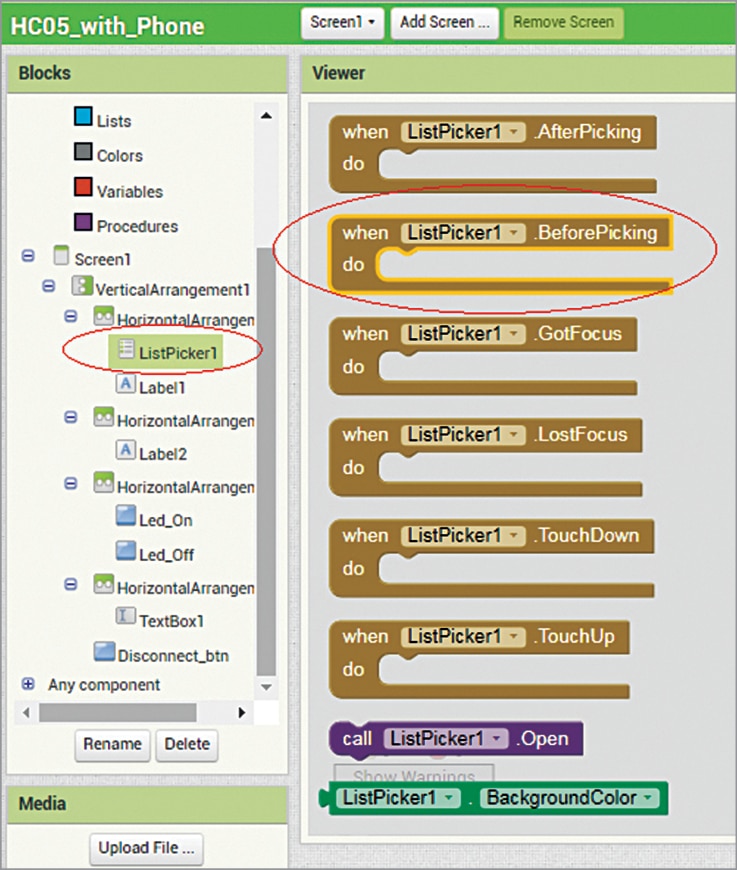Select the Colors blocks category icon
Screen dimensions: 737x870
(x=84, y=154)
